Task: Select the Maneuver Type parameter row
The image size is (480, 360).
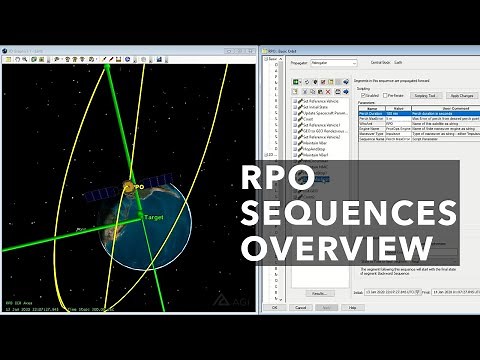Action: point(419,134)
